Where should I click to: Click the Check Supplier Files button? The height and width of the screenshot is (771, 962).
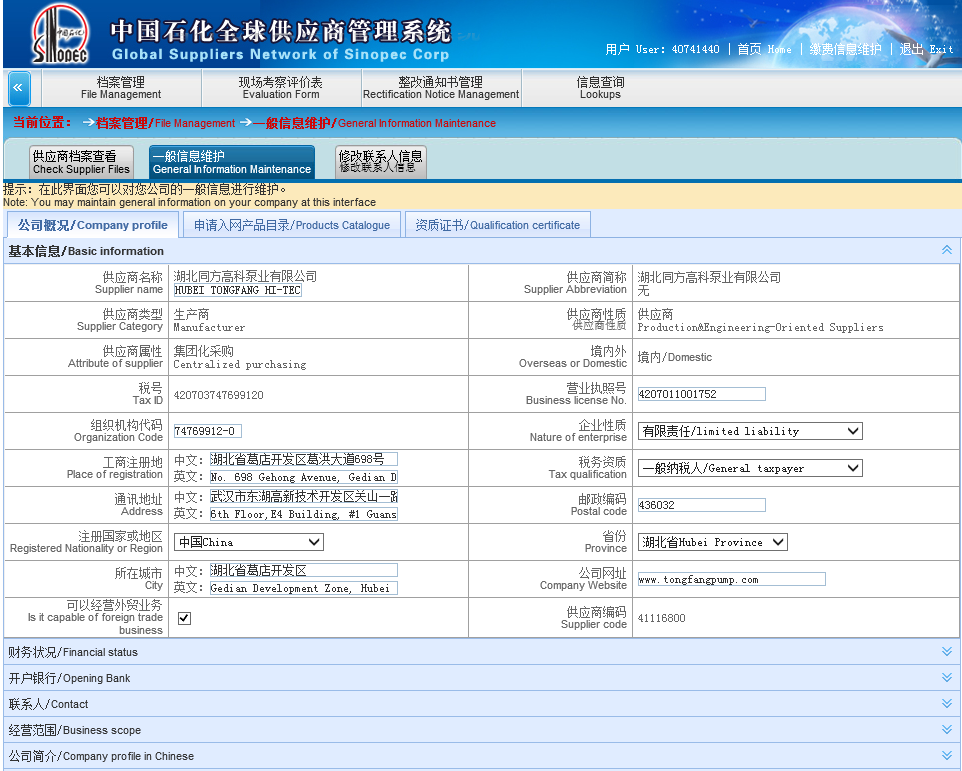click(81, 162)
